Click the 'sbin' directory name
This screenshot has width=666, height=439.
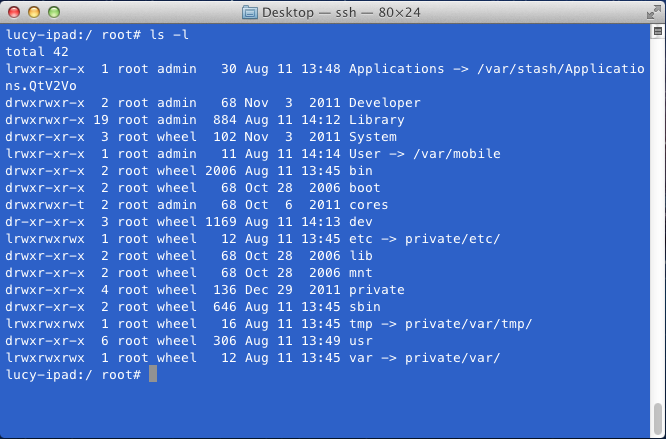(365, 307)
